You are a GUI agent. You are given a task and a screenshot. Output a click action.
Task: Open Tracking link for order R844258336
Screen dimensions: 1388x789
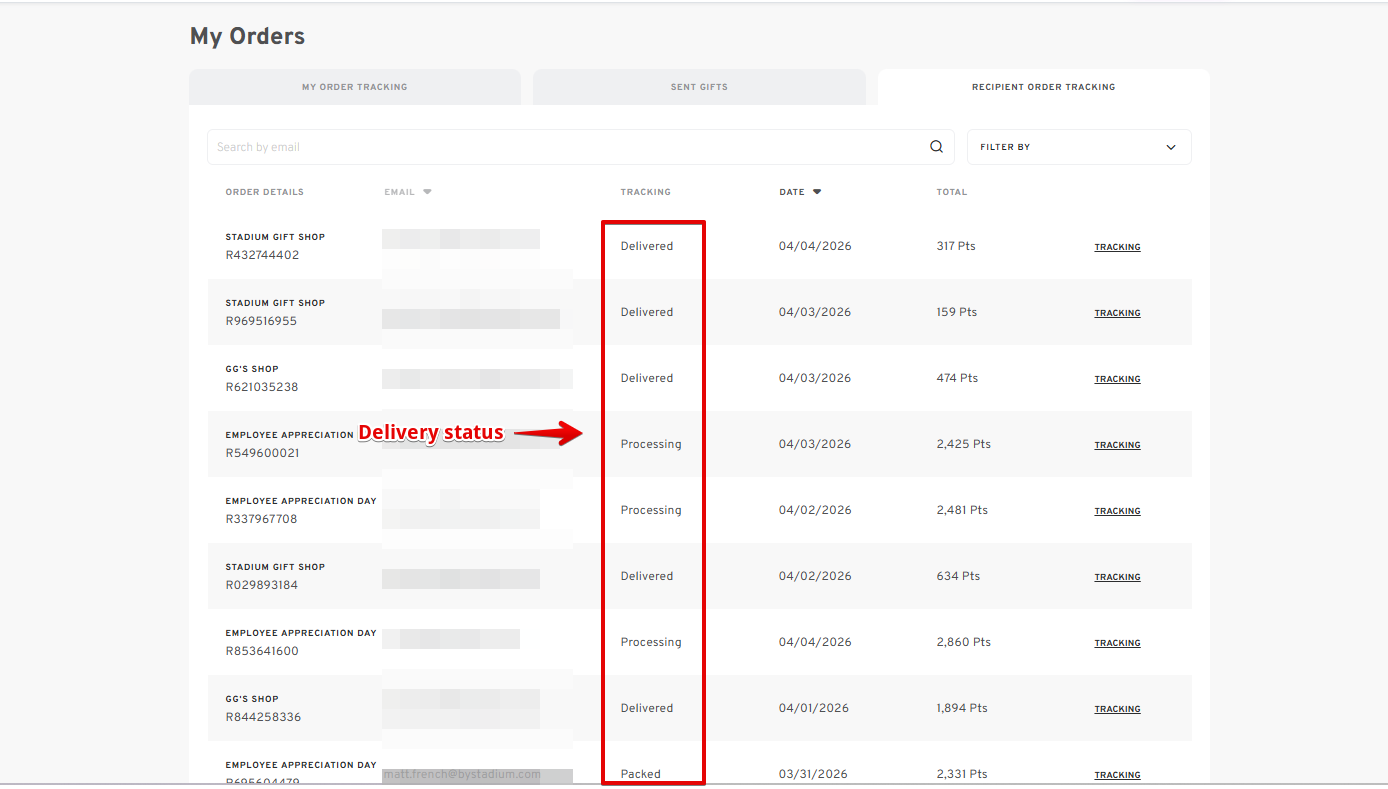[1117, 709]
